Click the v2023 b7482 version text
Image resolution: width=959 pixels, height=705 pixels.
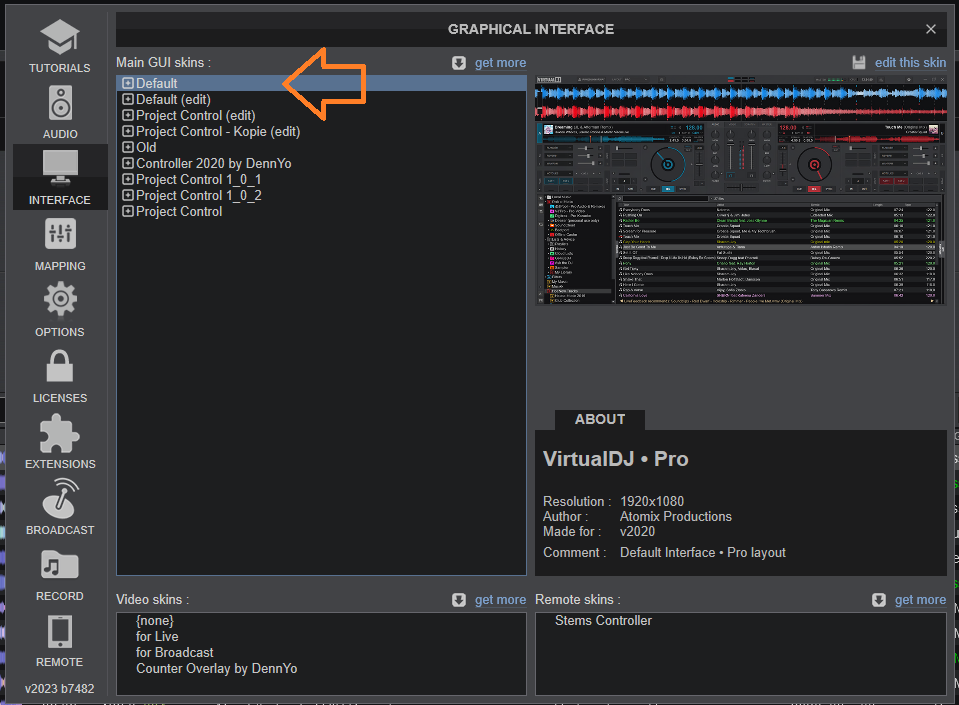pos(60,688)
